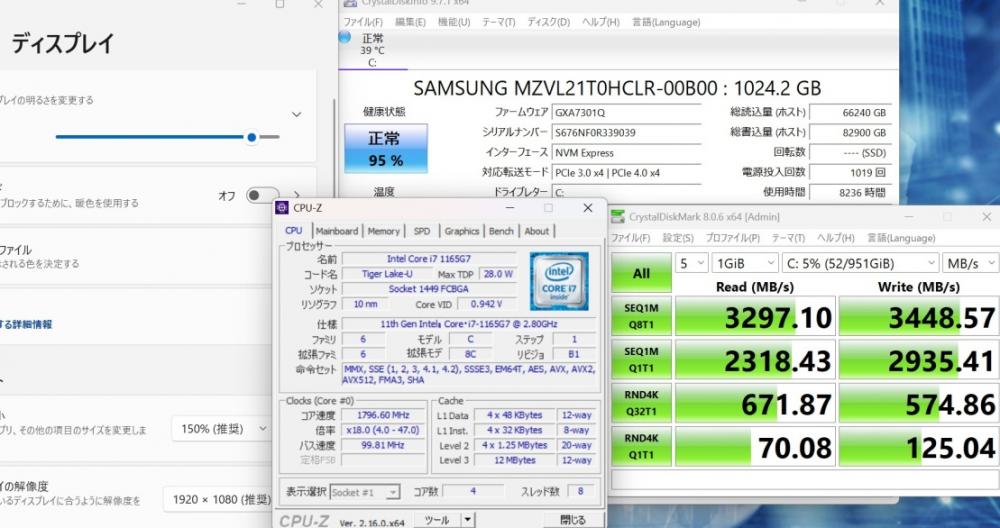Open ディスク(D) menu in CrystalDiskInfo
This screenshot has width=1000, height=528.
(548, 22)
